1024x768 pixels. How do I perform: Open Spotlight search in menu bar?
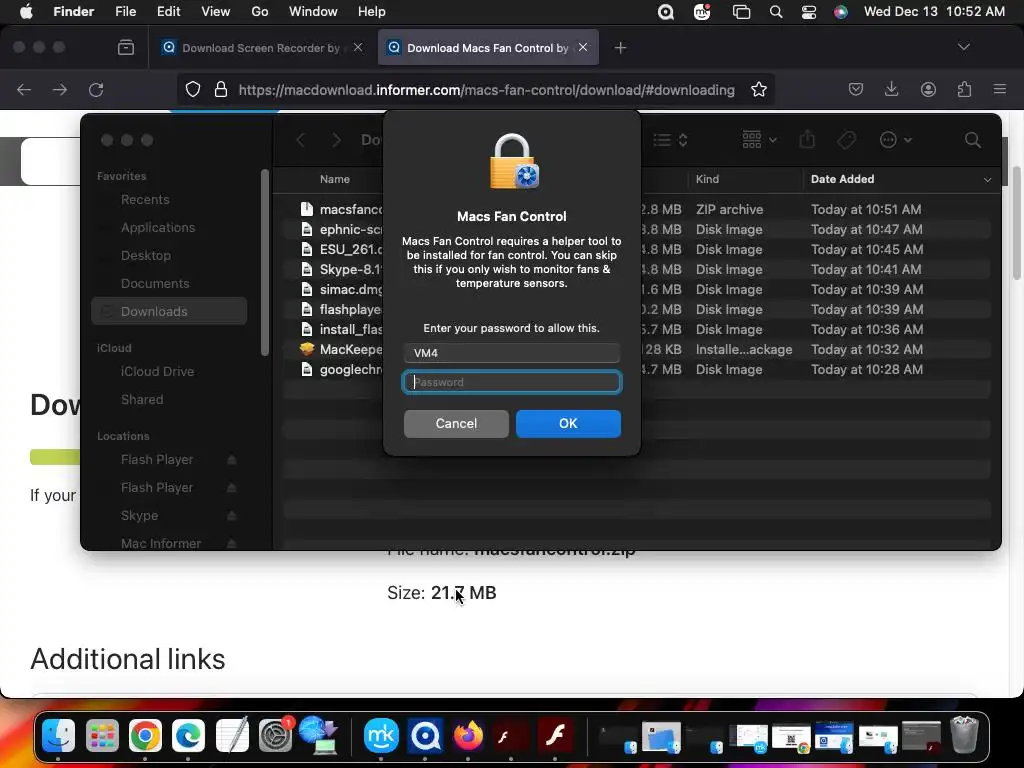[x=776, y=12]
